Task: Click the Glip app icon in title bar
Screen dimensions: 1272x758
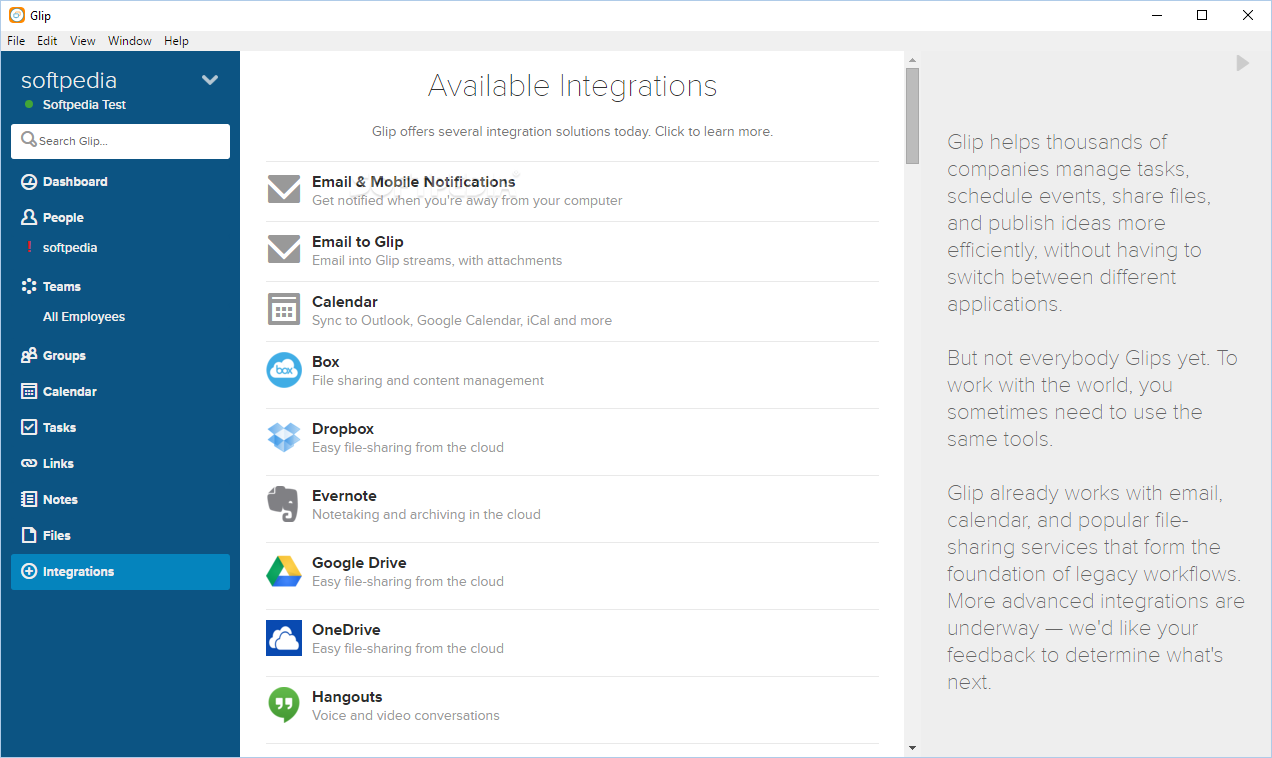Action: click(17, 15)
